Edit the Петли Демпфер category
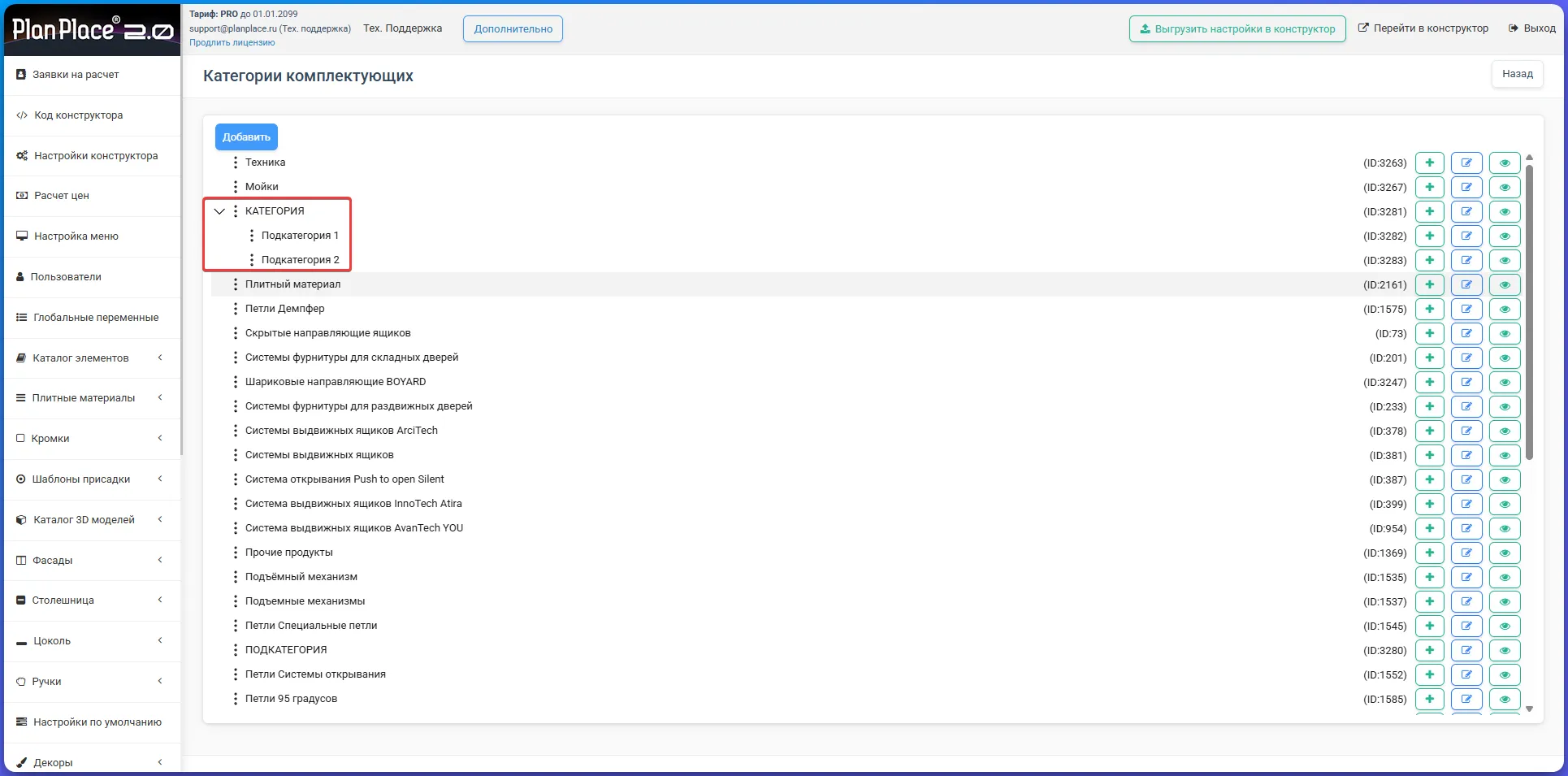Image resolution: width=1568 pixels, height=776 pixels. 1466,309
